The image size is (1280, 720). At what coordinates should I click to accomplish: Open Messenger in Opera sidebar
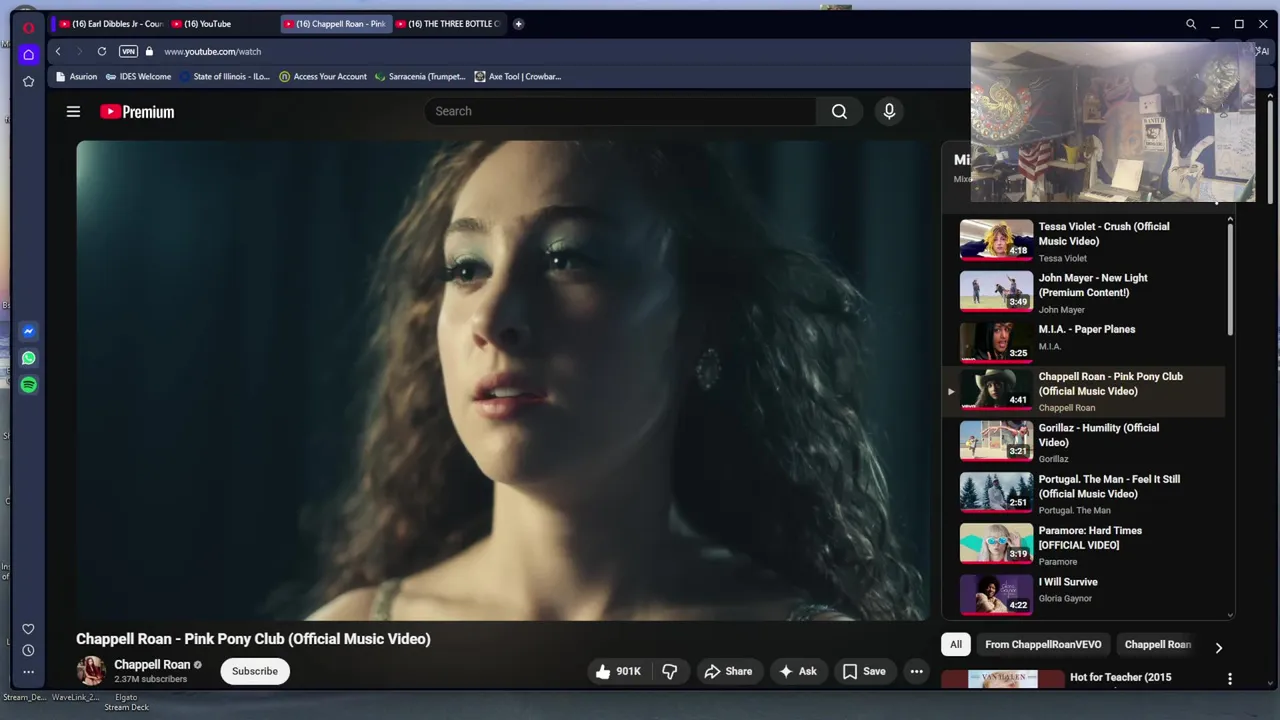point(29,331)
